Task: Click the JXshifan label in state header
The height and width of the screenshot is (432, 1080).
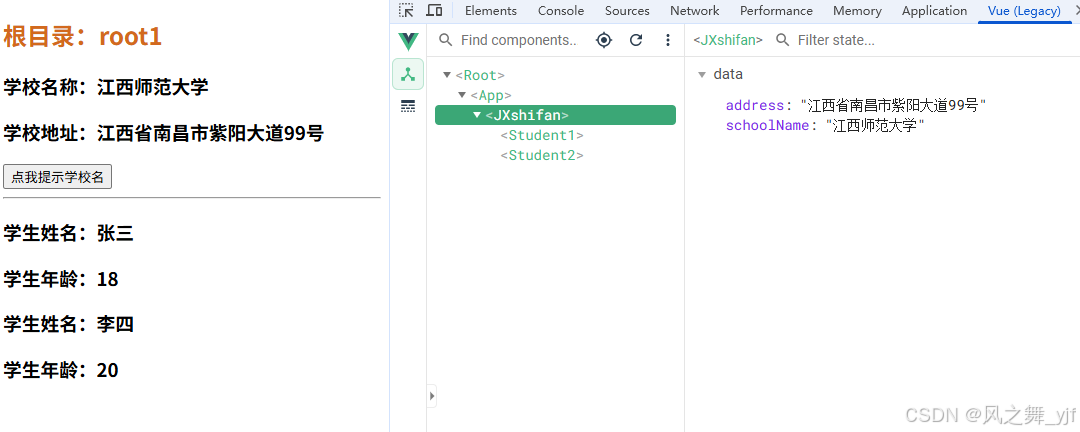Action: (x=728, y=40)
